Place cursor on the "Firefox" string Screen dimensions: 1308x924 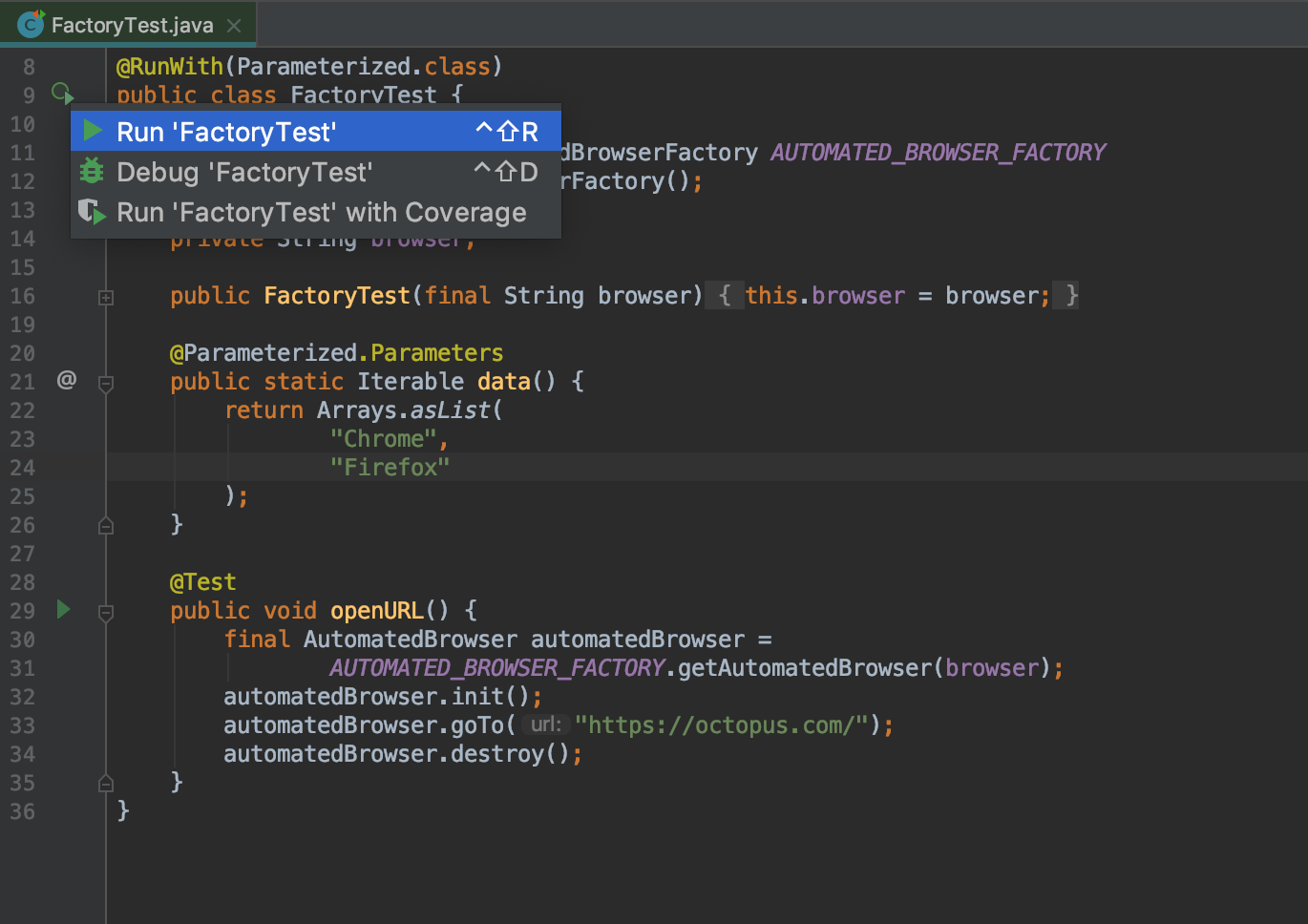(x=390, y=468)
